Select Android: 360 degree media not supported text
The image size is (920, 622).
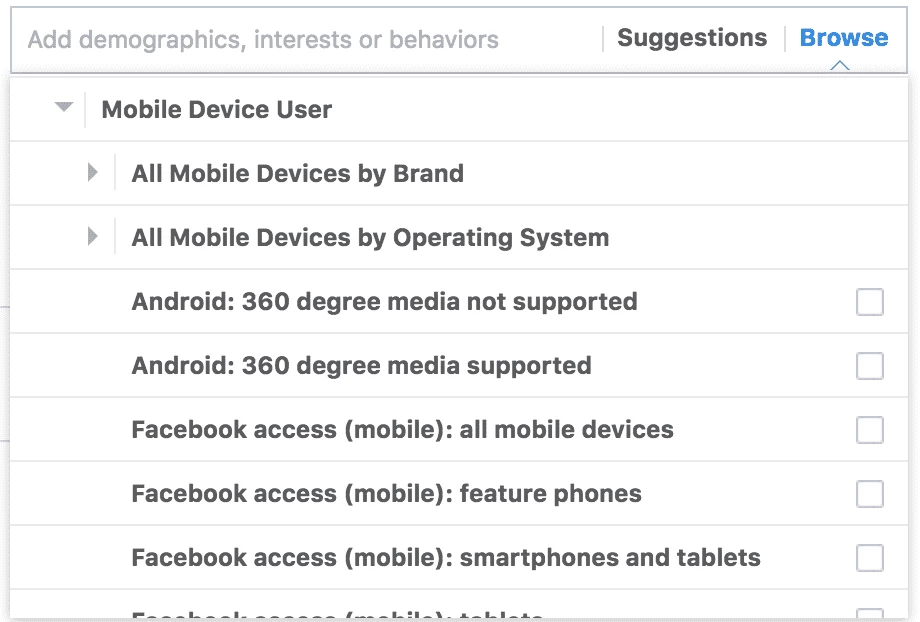coord(384,302)
